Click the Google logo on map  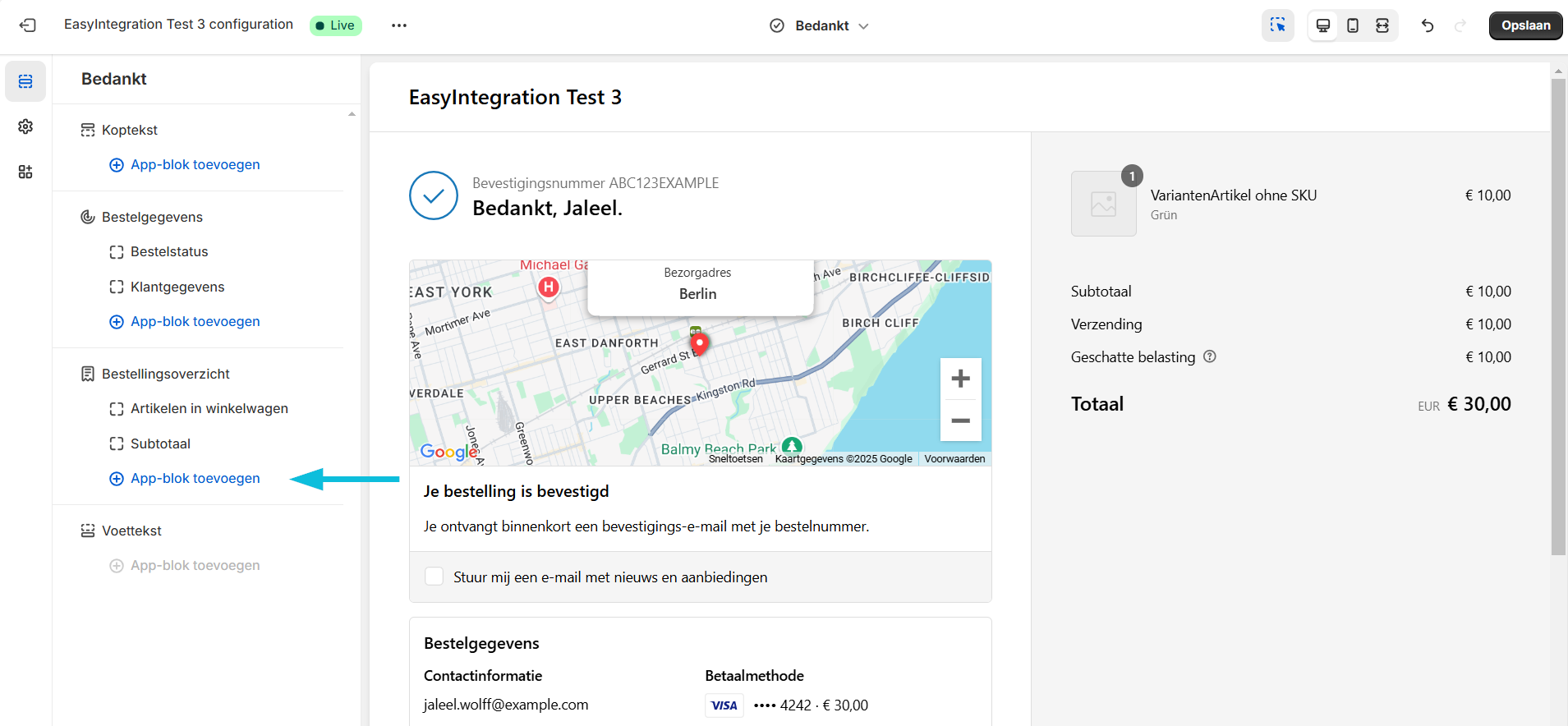point(448,451)
